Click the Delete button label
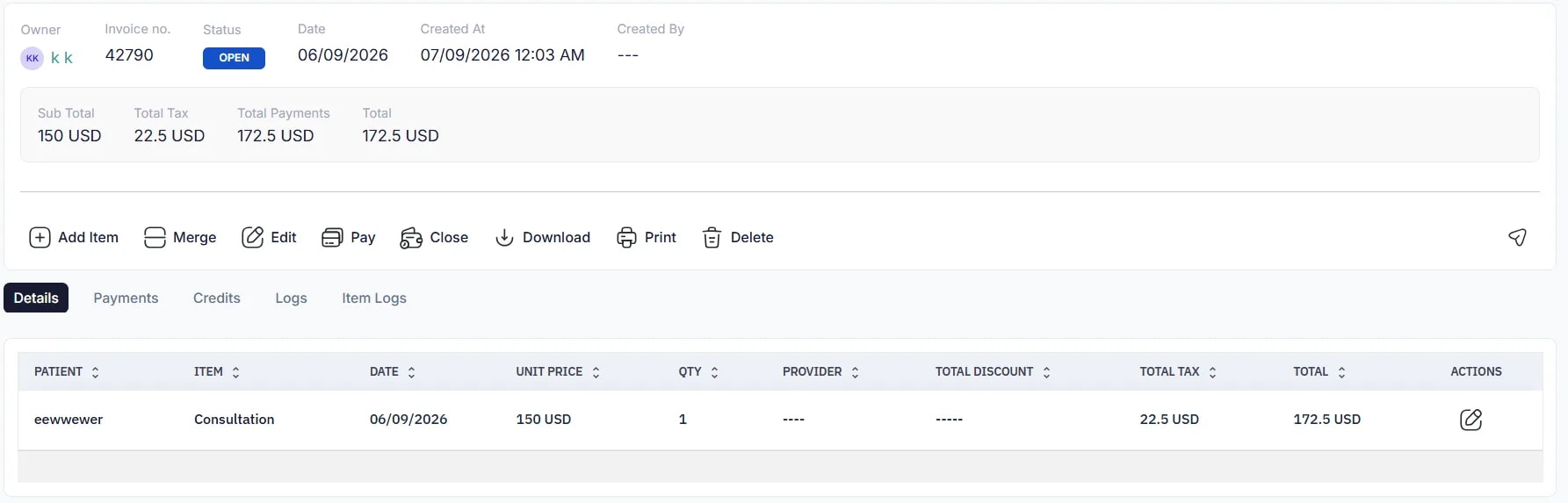The width and height of the screenshot is (1568, 503). tap(752, 237)
